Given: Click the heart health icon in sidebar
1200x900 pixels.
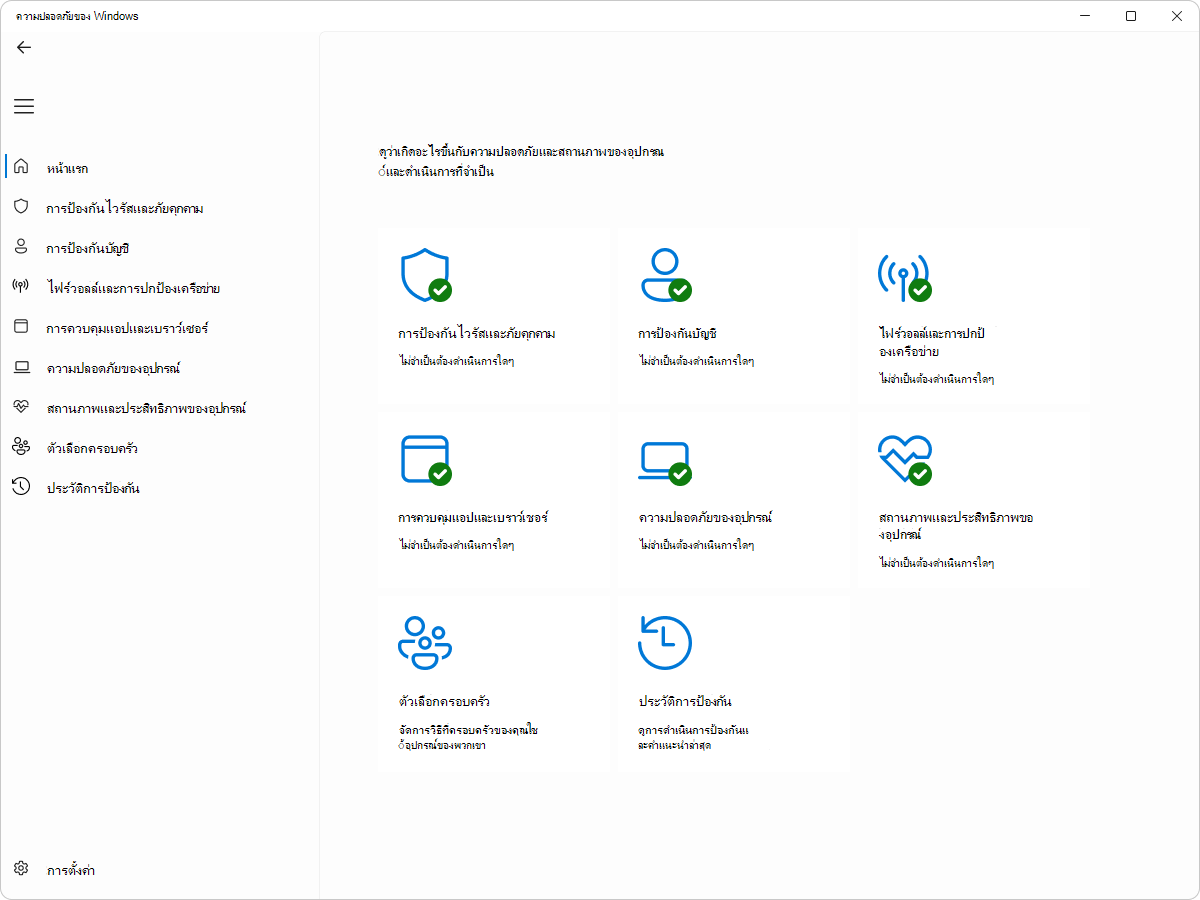Looking at the screenshot, I should tap(21, 407).
